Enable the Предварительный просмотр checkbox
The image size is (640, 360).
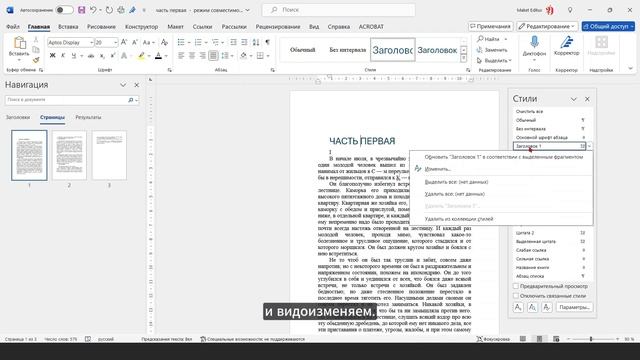tap(516, 286)
